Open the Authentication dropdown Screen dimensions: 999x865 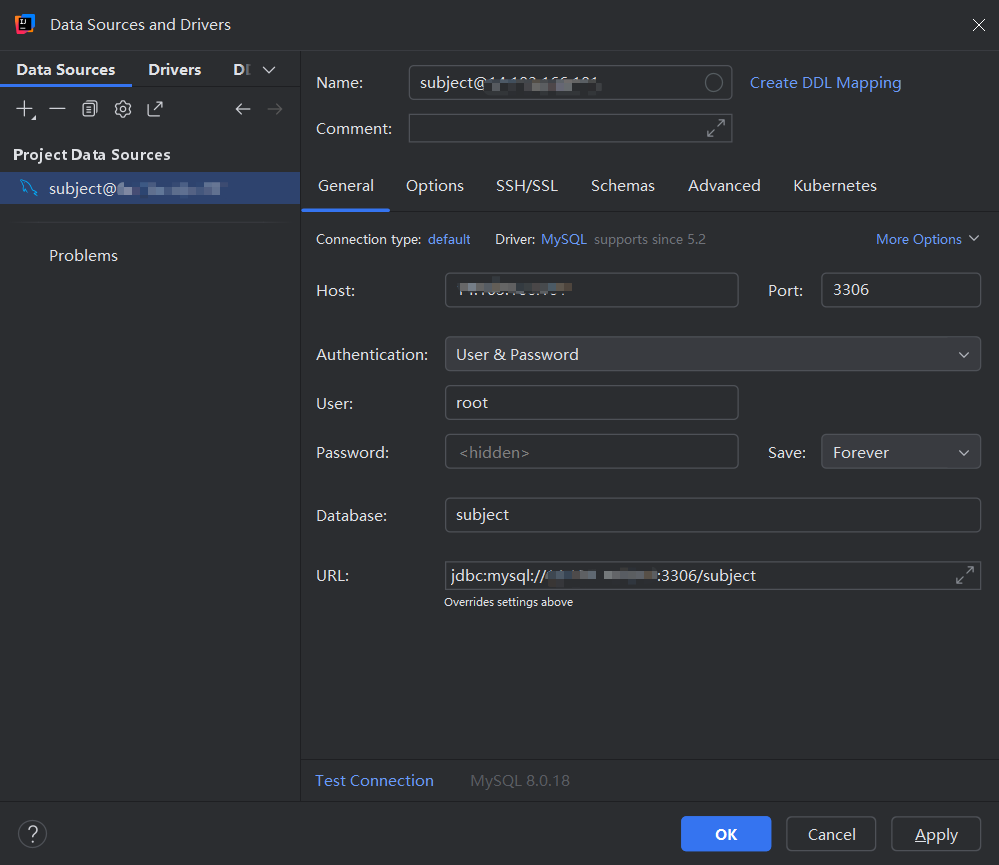pyautogui.click(x=712, y=353)
